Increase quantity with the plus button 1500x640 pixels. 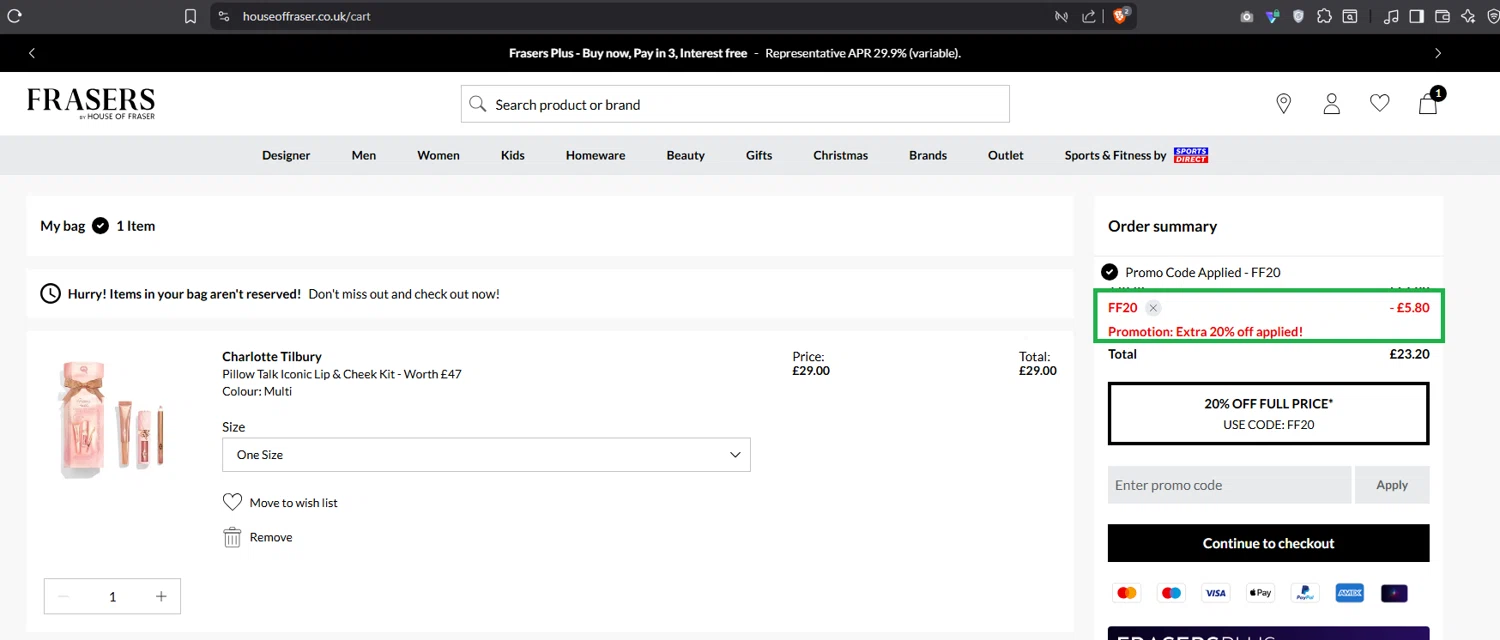coord(161,596)
